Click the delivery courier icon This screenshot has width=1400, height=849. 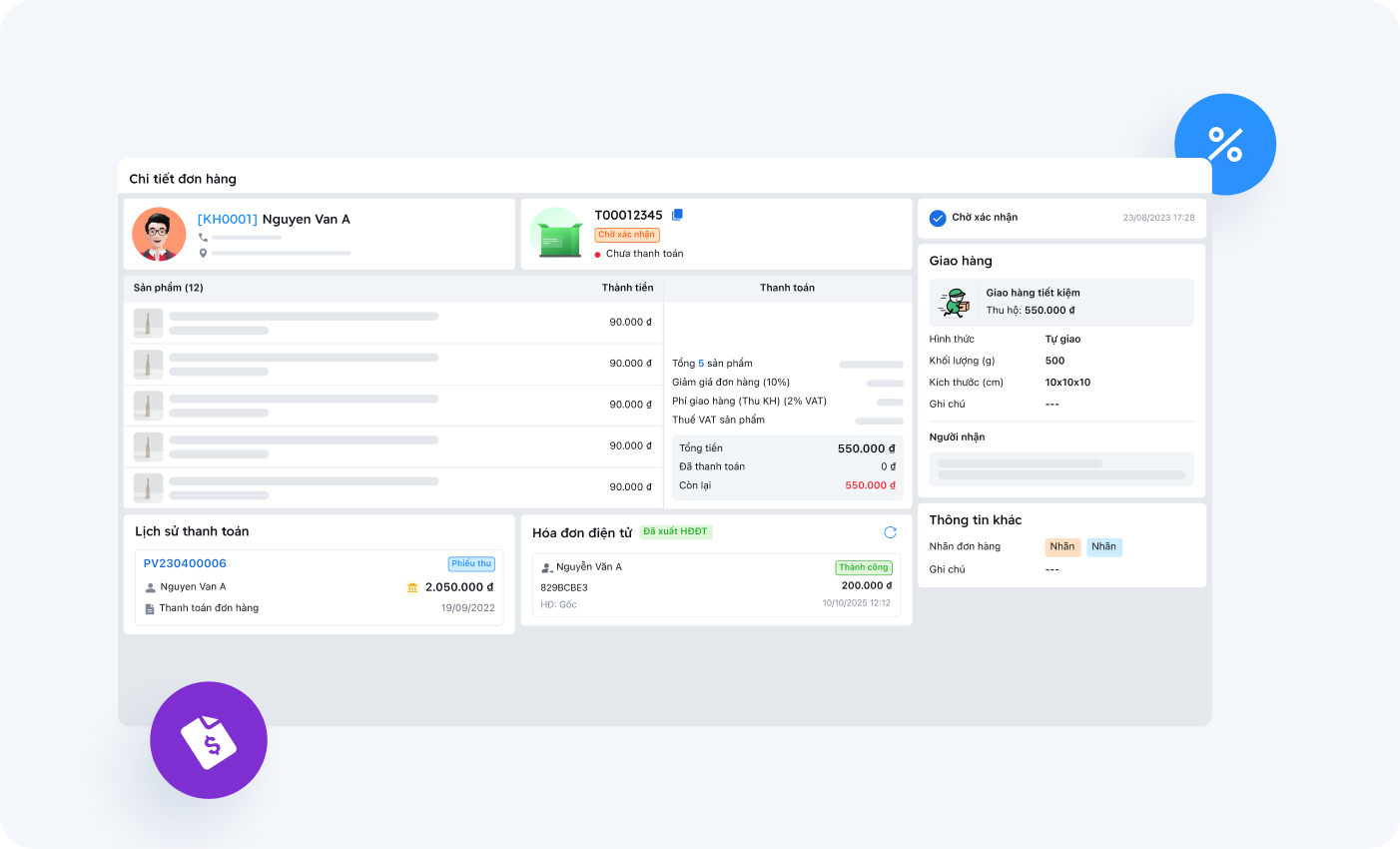pyautogui.click(x=956, y=302)
